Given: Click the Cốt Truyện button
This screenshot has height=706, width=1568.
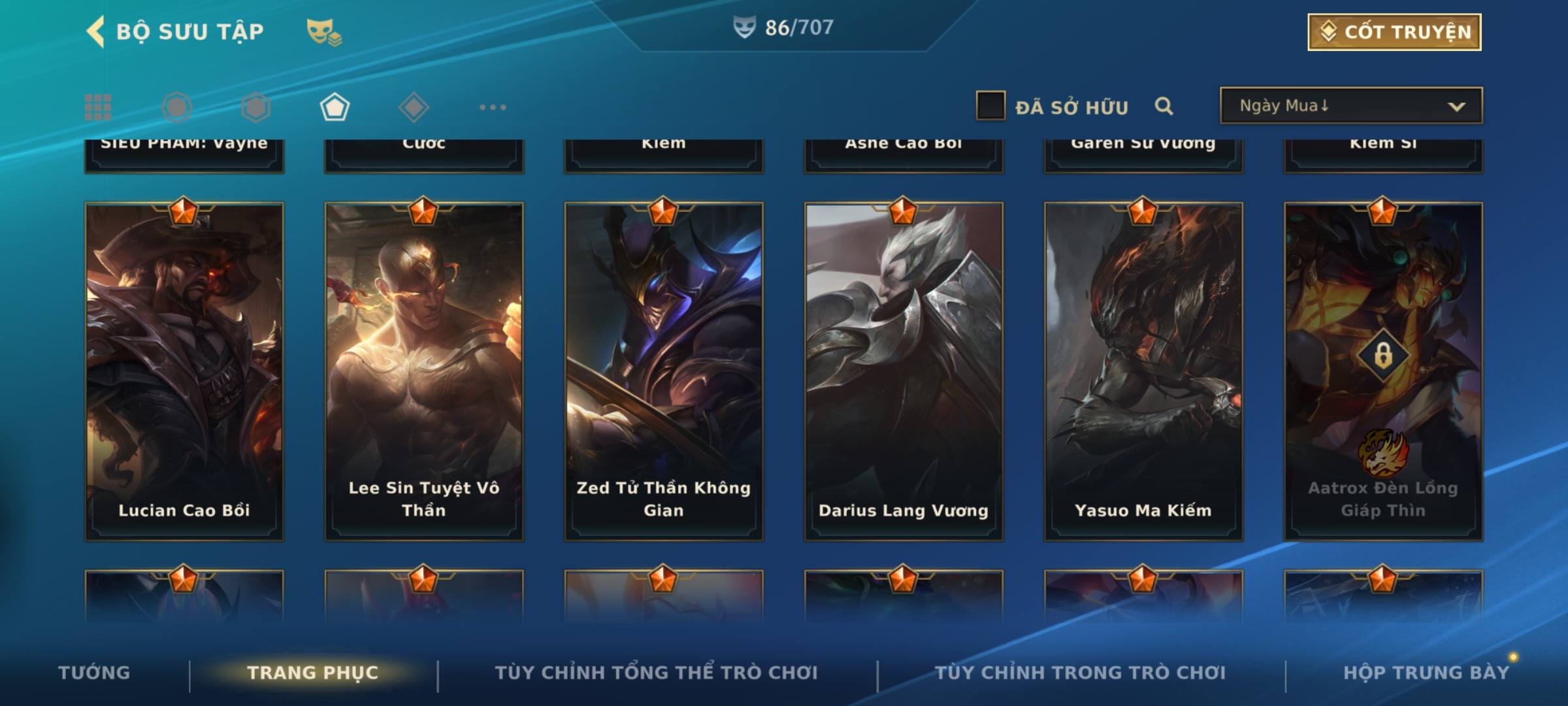Looking at the screenshot, I should coord(1394,32).
